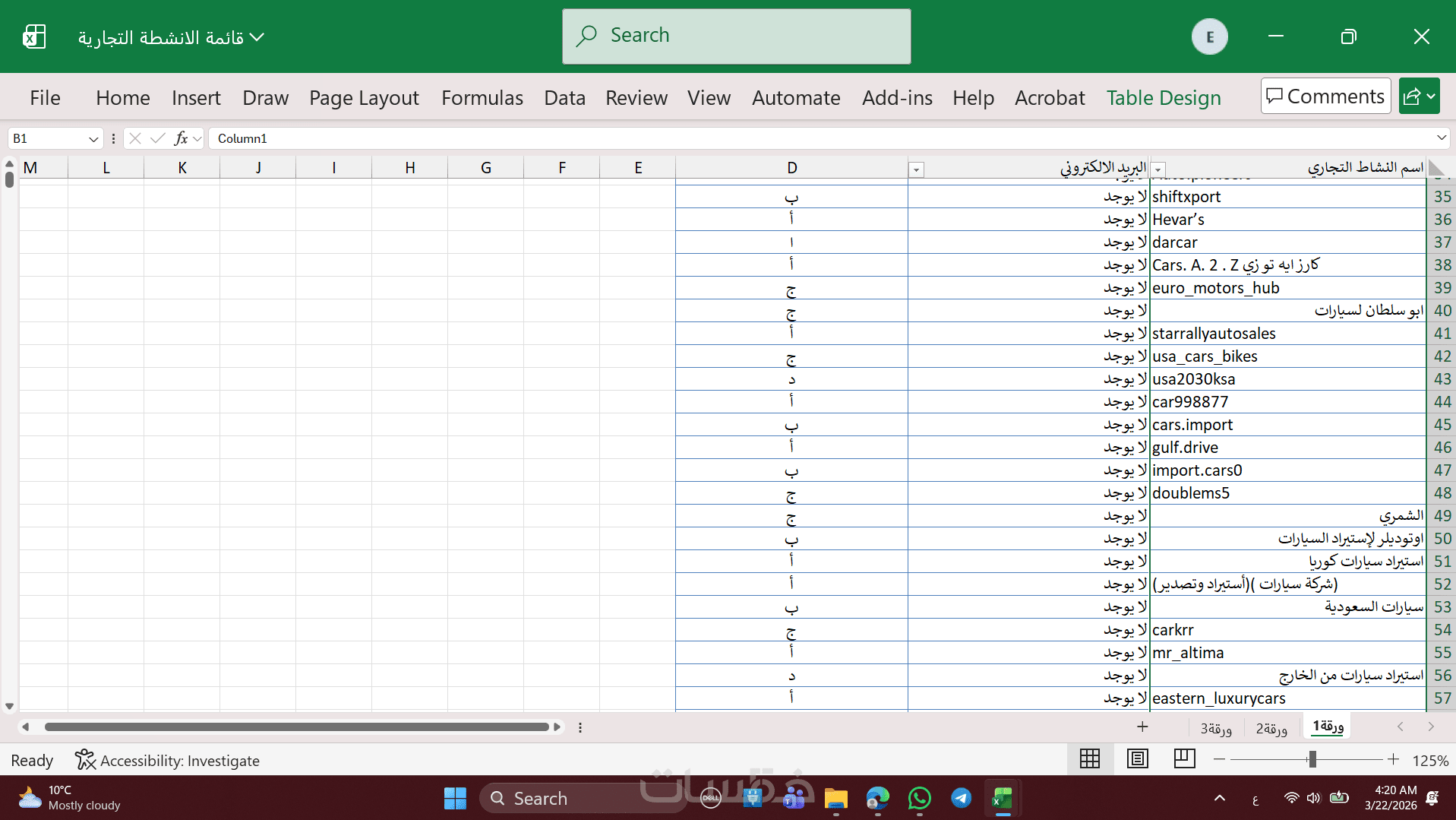The width and height of the screenshot is (1456, 820).
Task: Click the previous sheet navigation arrow
Action: click(1401, 727)
